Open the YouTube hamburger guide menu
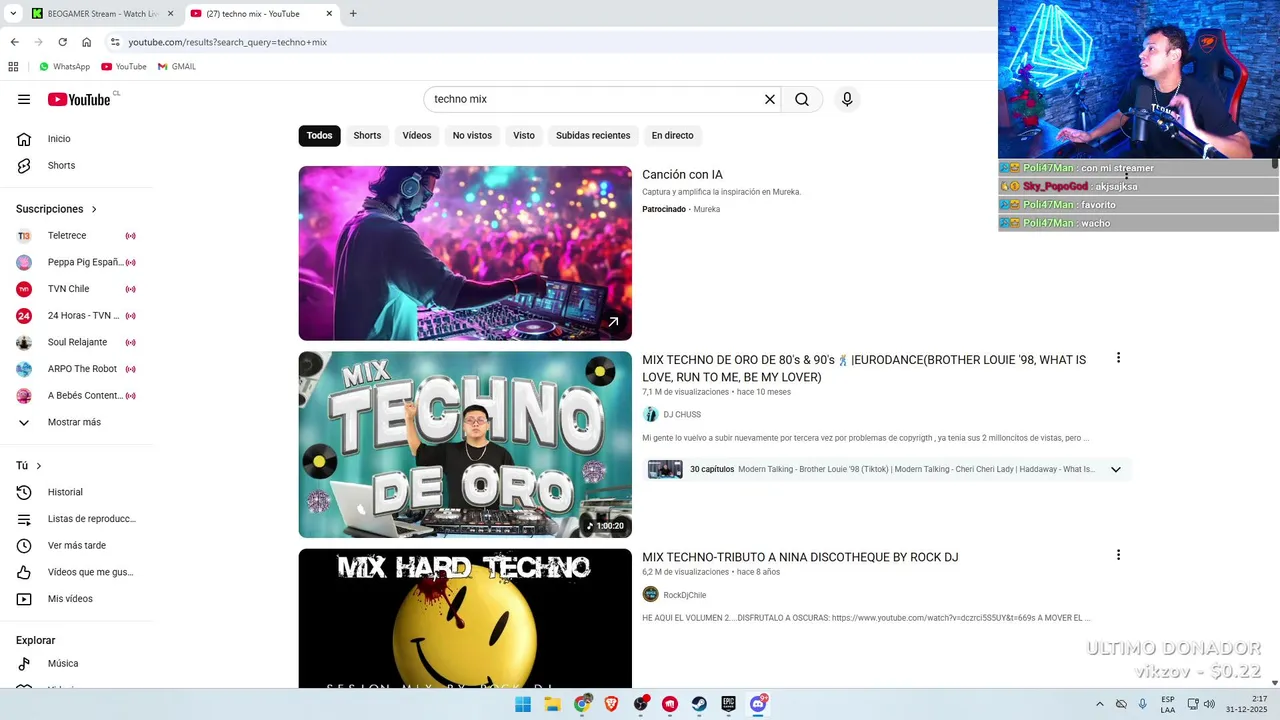 (x=24, y=99)
